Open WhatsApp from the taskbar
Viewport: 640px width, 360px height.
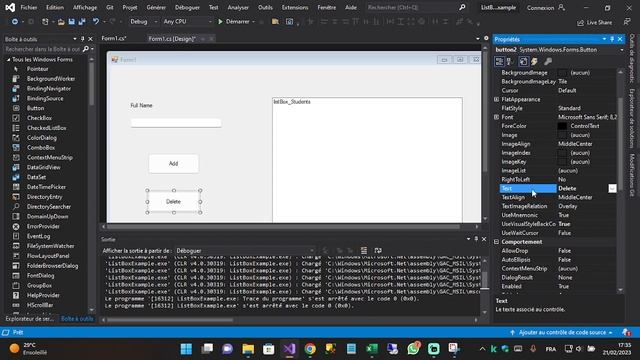(x=413, y=349)
